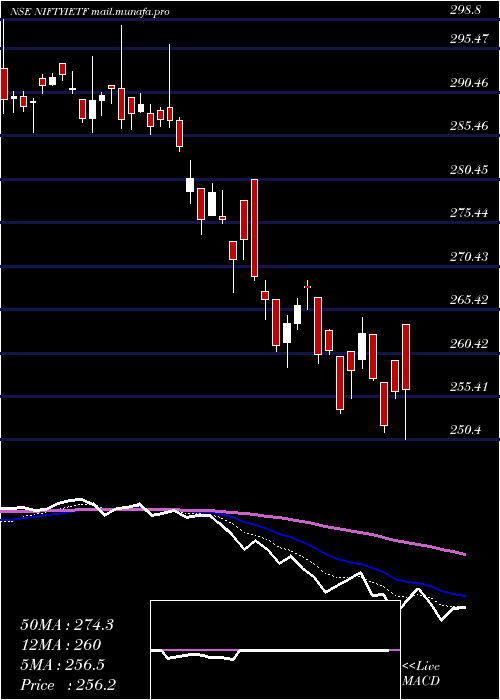Click the 12MA : 260 readout
The width and height of the screenshot is (500, 700).
pos(61,645)
